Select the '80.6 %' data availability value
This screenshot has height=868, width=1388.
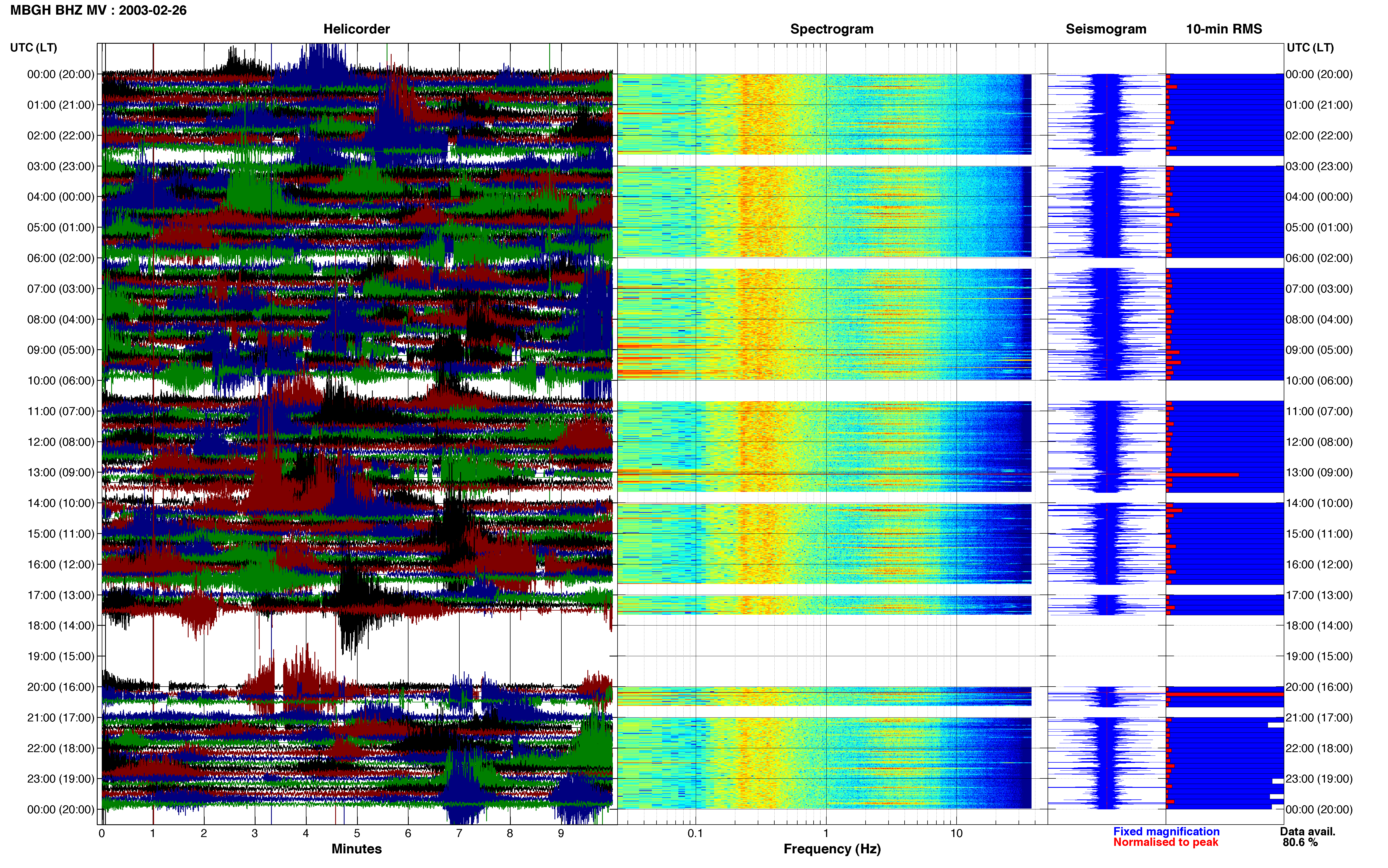point(1300,842)
